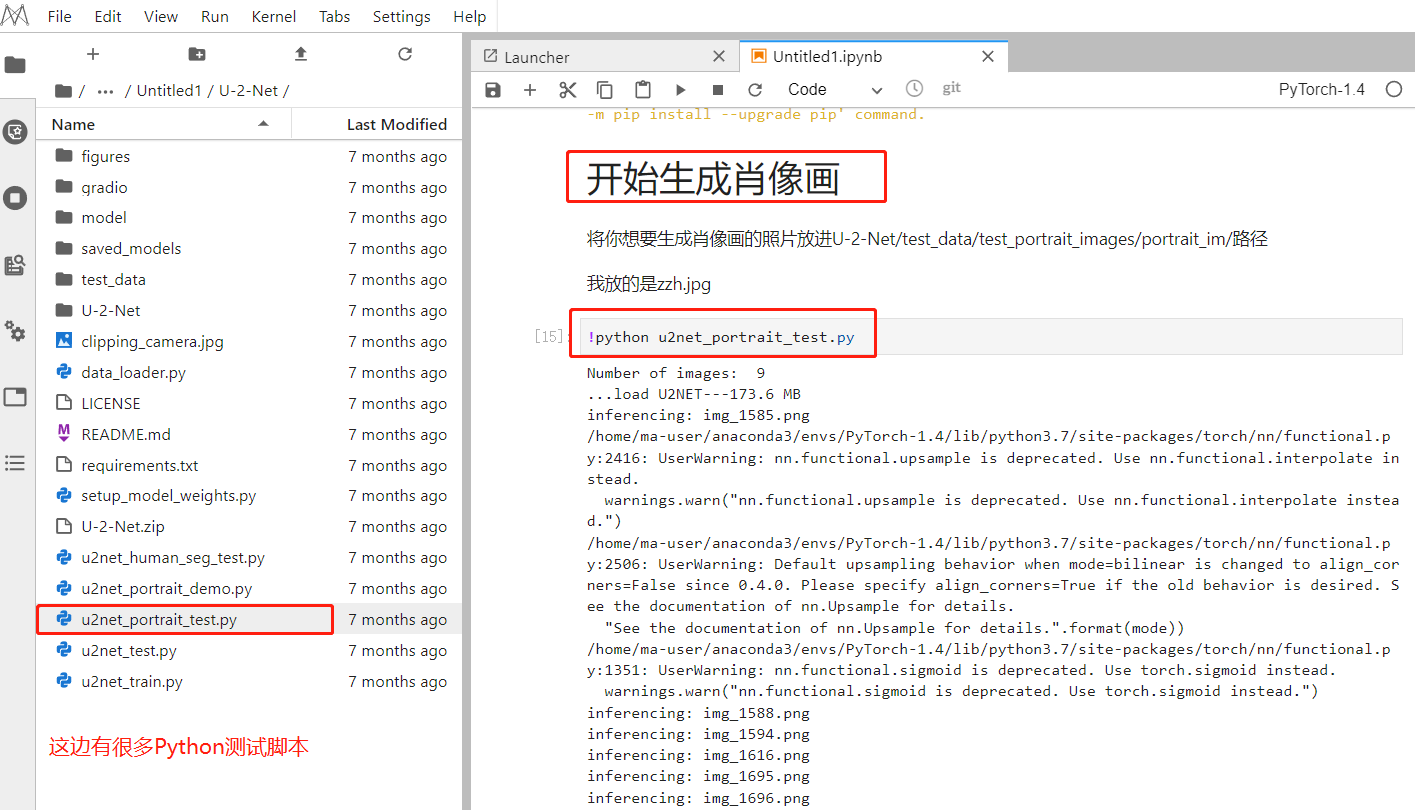Image resolution: width=1415 pixels, height=810 pixels.
Task: Select the test_data folder
Action: [x=250, y=280]
